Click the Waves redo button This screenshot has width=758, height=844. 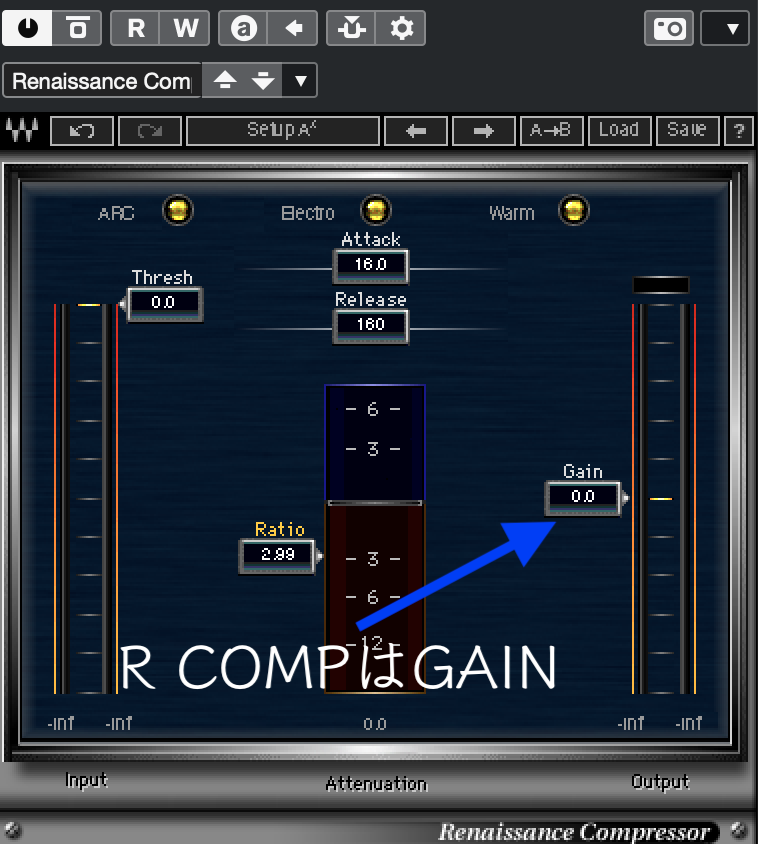pos(150,131)
